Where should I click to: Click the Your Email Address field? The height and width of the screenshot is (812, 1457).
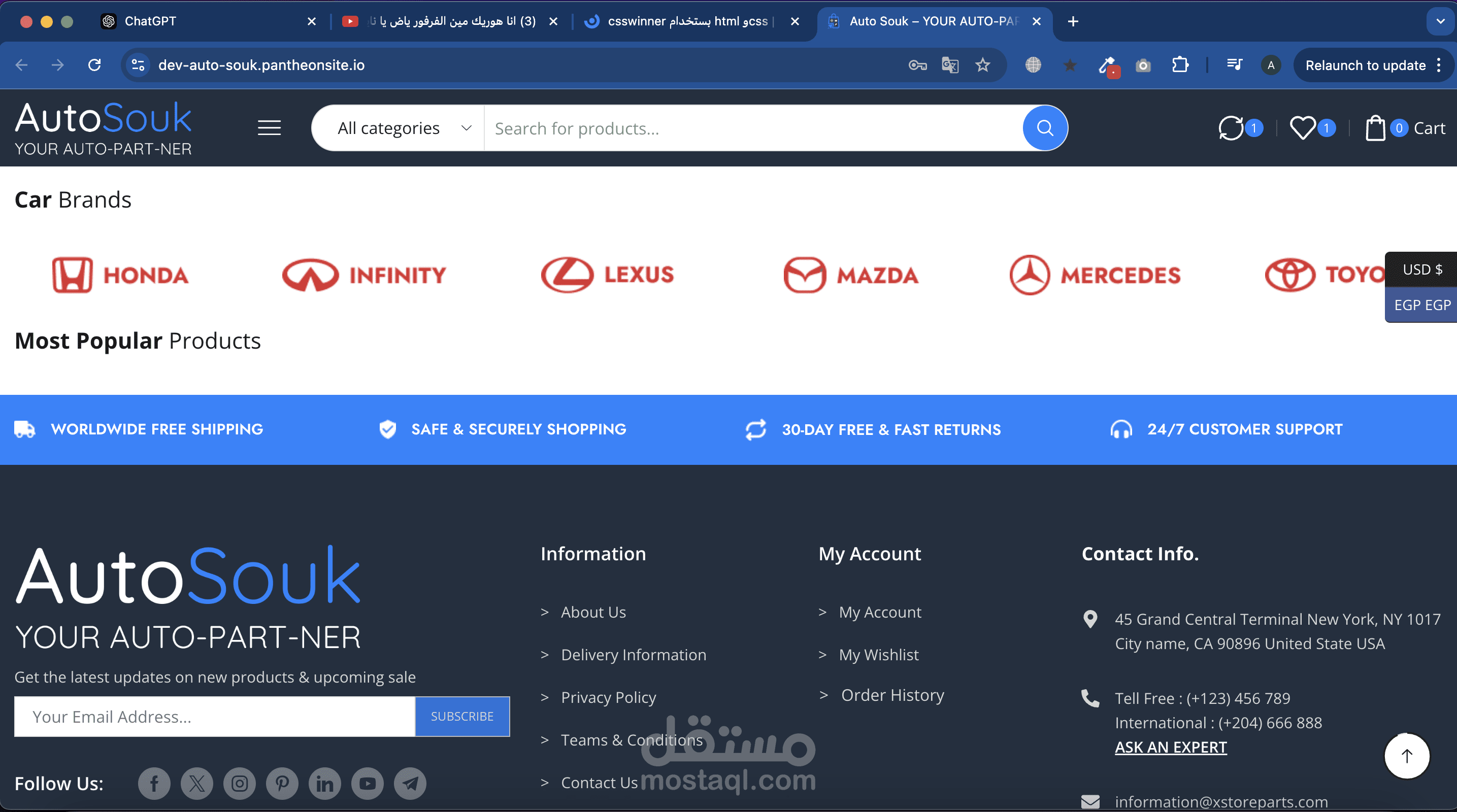(x=214, y=716)
